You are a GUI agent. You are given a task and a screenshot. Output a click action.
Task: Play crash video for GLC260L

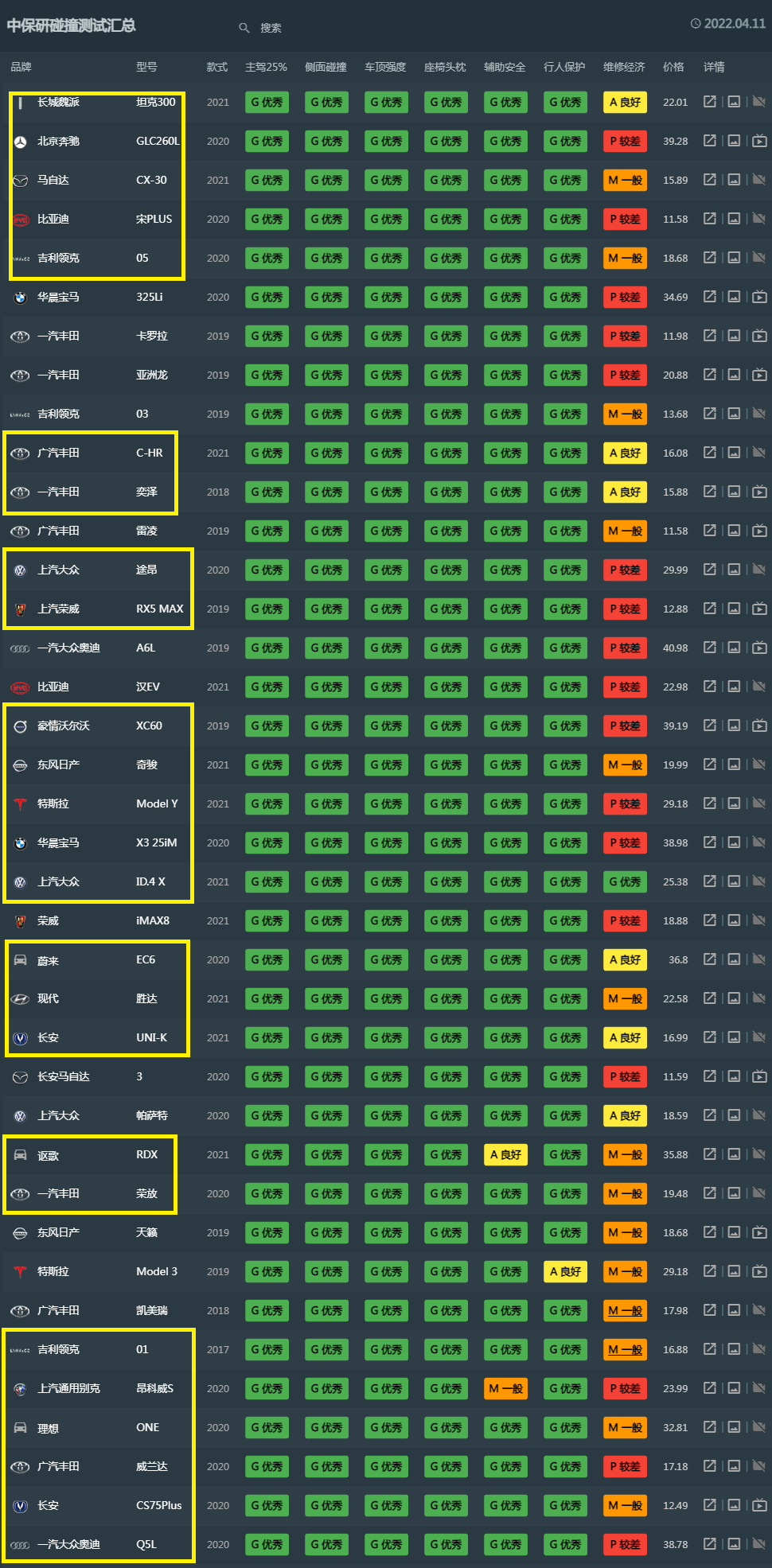tap(759, 141)
